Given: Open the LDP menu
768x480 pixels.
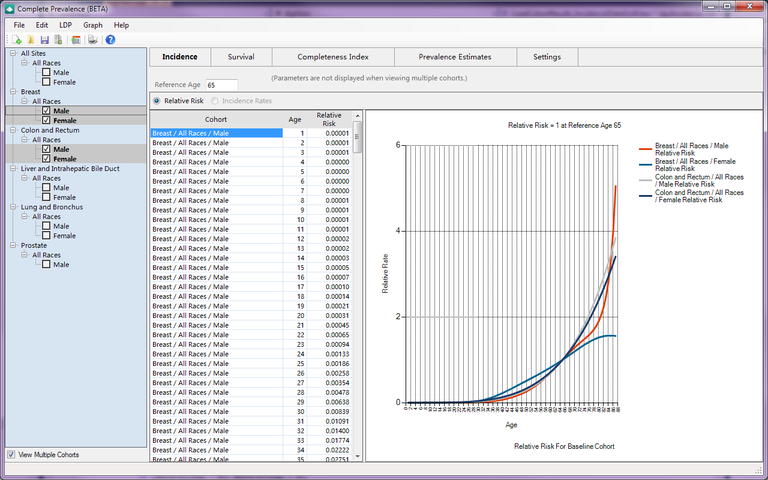Looking at the screenshot, I should click(65, 24).
